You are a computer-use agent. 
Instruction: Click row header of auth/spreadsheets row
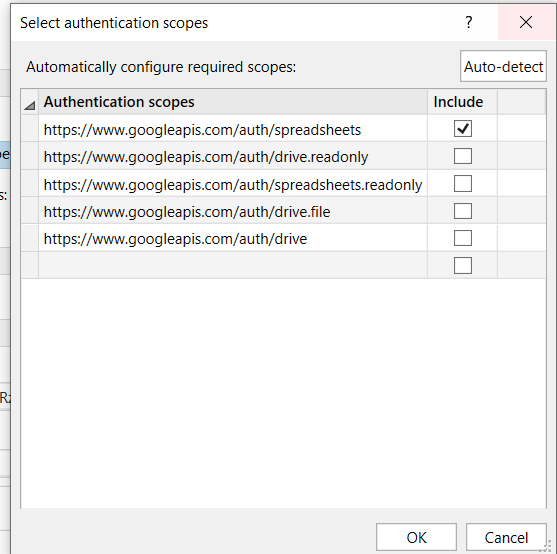click(29, 129)
